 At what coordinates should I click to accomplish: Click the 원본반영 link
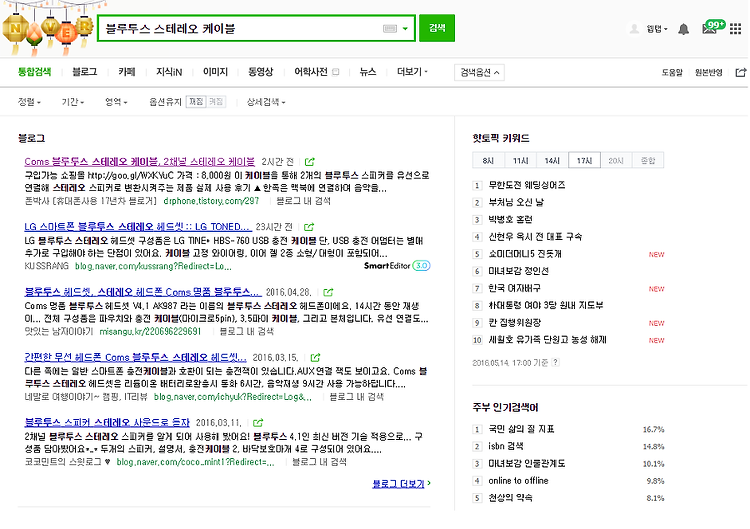(x=708, y=73)
